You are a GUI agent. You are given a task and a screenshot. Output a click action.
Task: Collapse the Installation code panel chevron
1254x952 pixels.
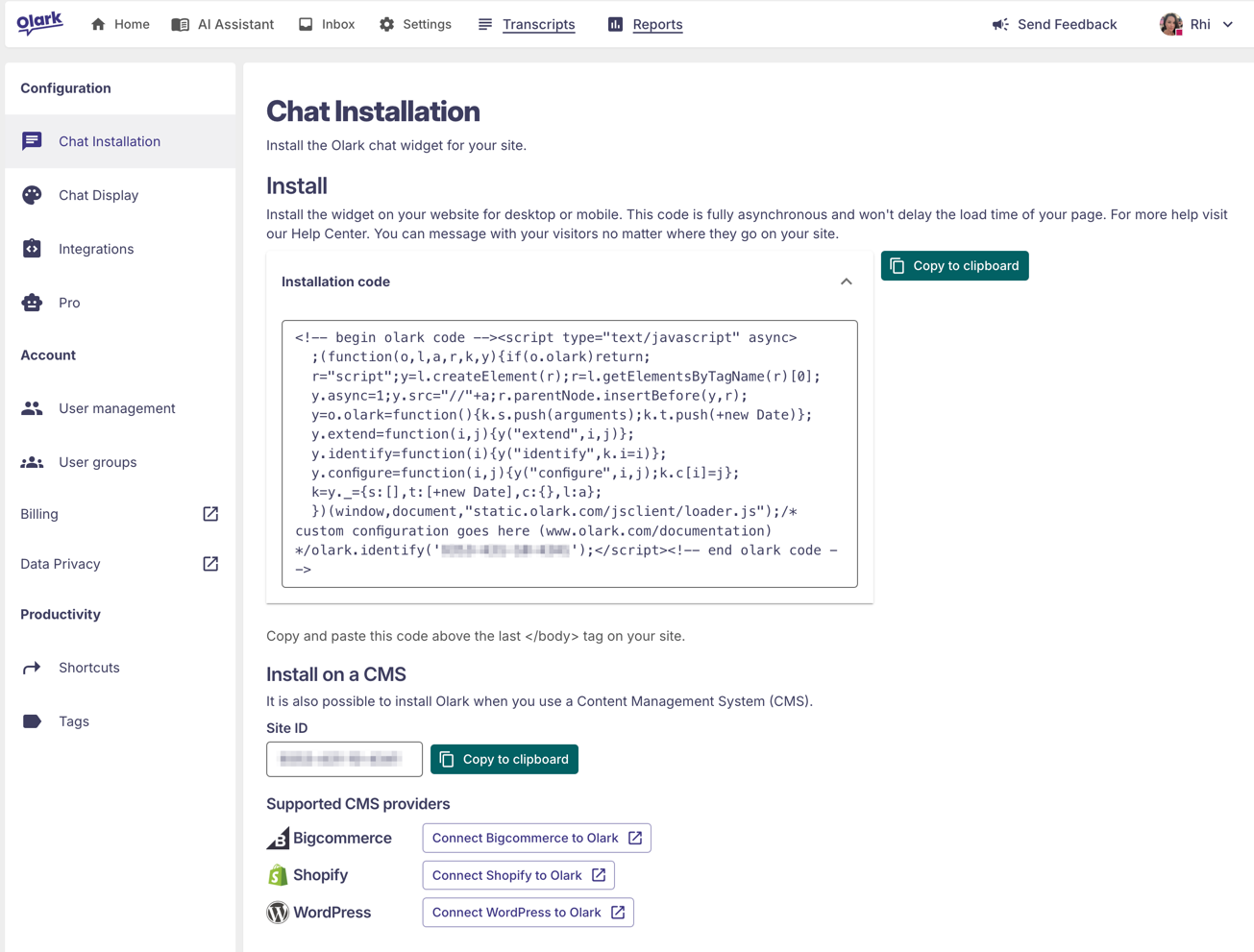(847, 281)
